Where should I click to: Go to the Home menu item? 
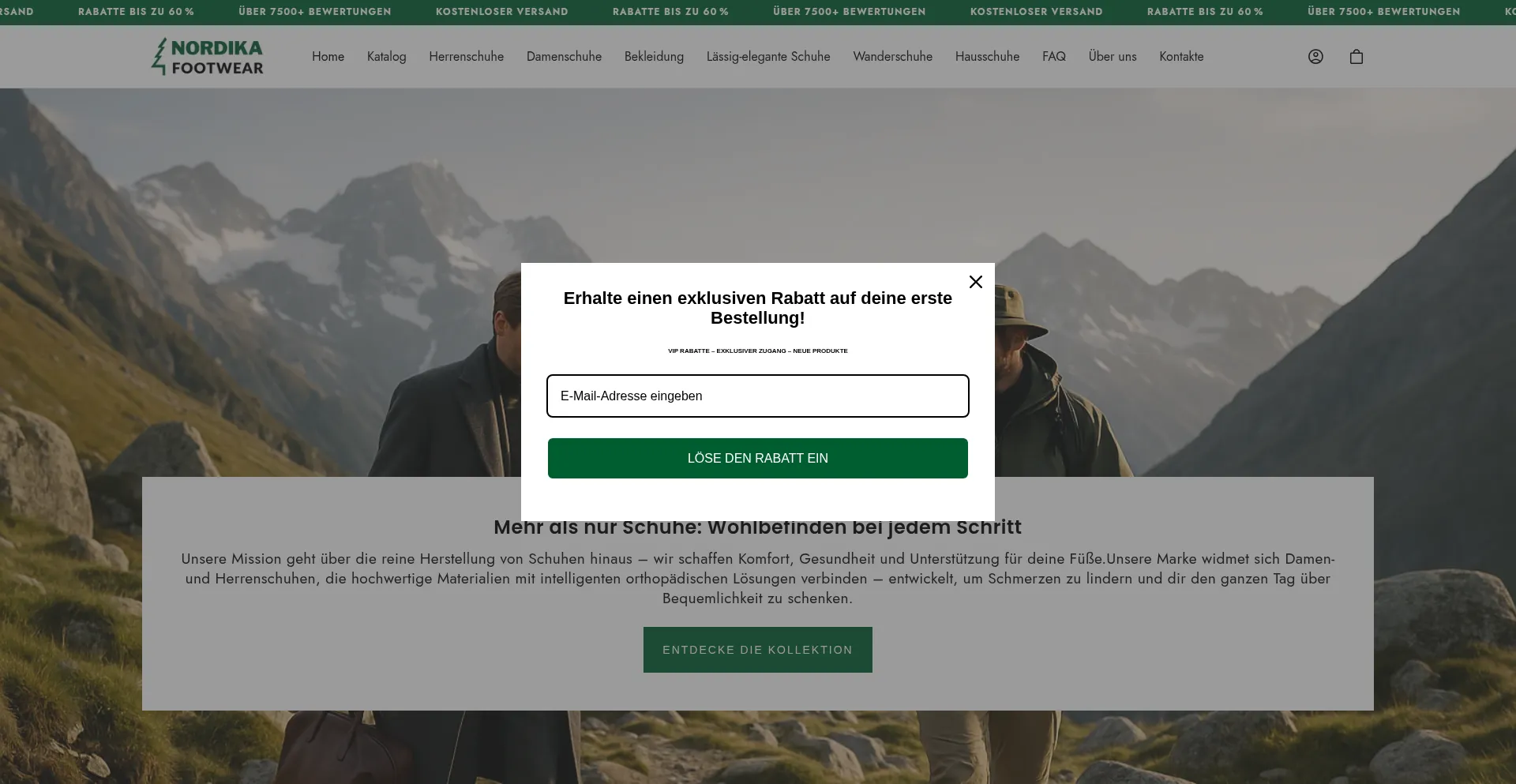(328, 57)
